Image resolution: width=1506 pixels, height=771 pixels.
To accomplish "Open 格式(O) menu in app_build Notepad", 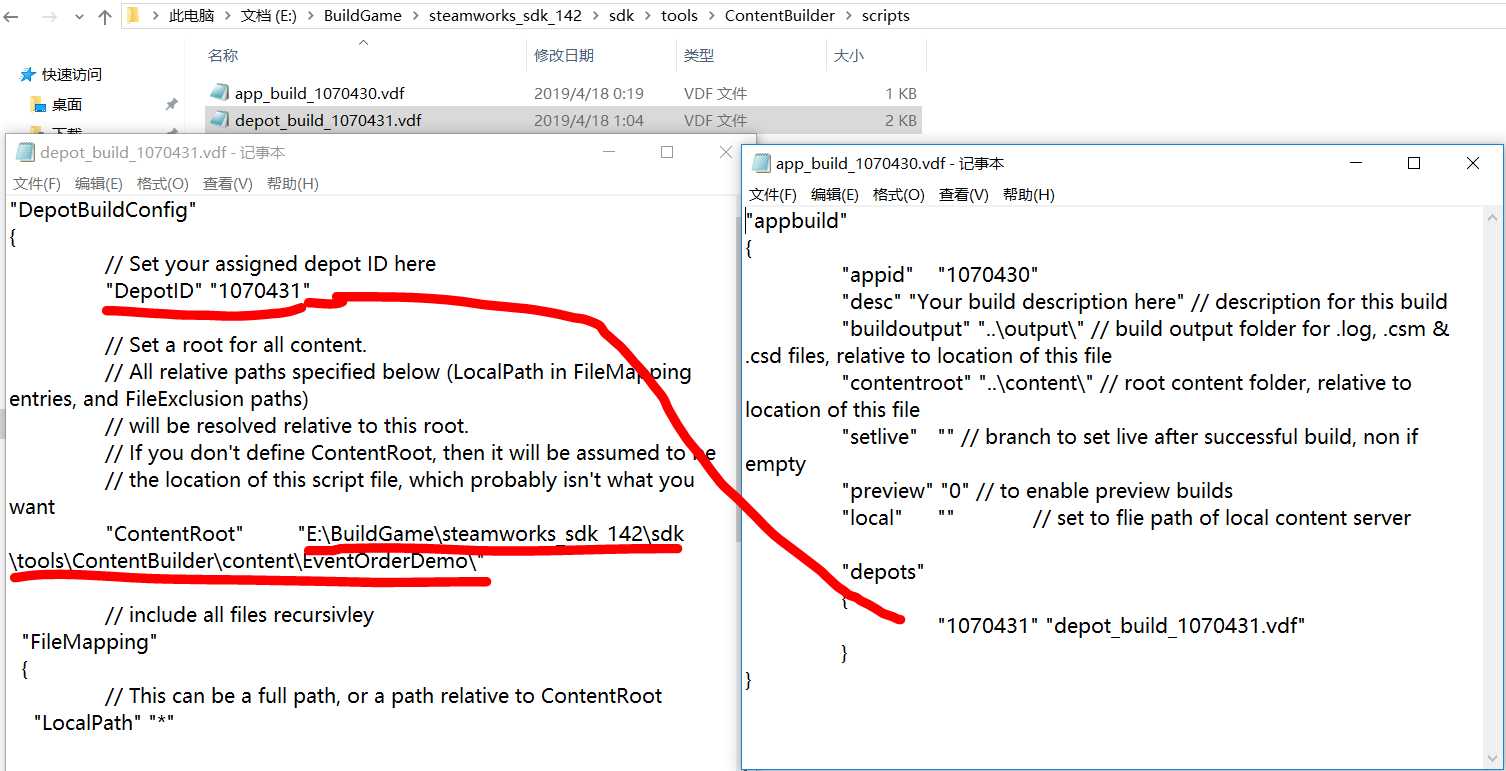I will [898, 195].
